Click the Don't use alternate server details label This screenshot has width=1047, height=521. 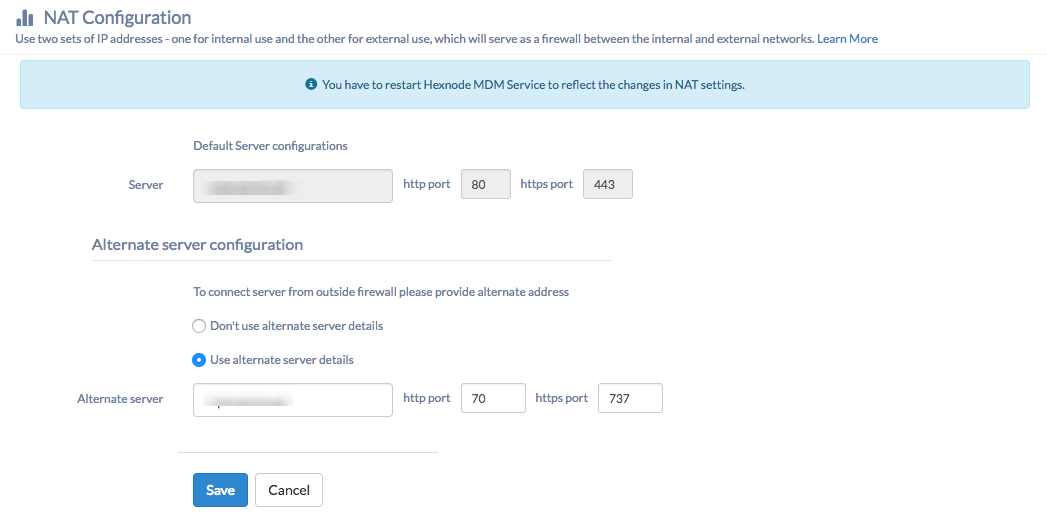coord(296,326)
